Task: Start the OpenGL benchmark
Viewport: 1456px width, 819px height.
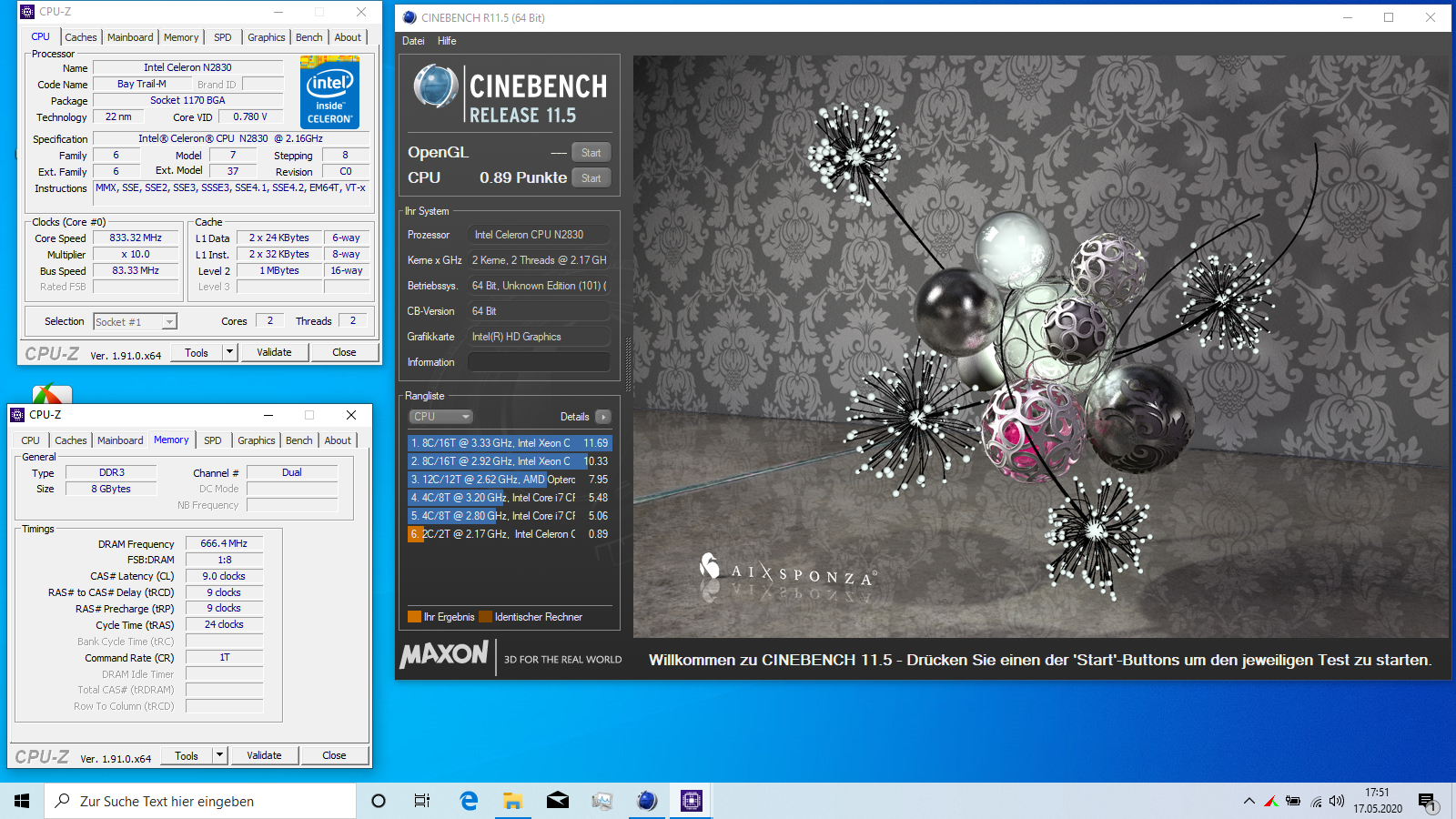Action: pos(591,153)
